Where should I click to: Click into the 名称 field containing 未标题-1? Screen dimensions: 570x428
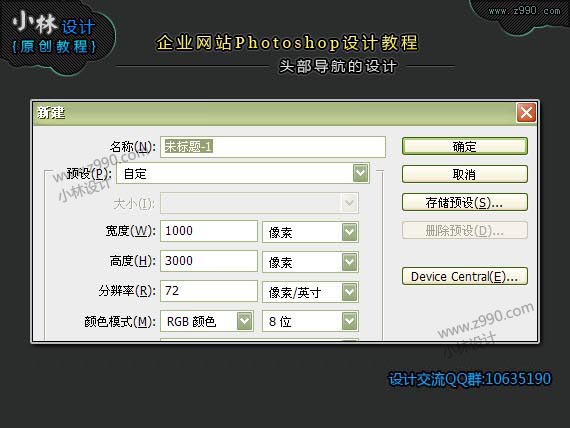tap(273, 147)
